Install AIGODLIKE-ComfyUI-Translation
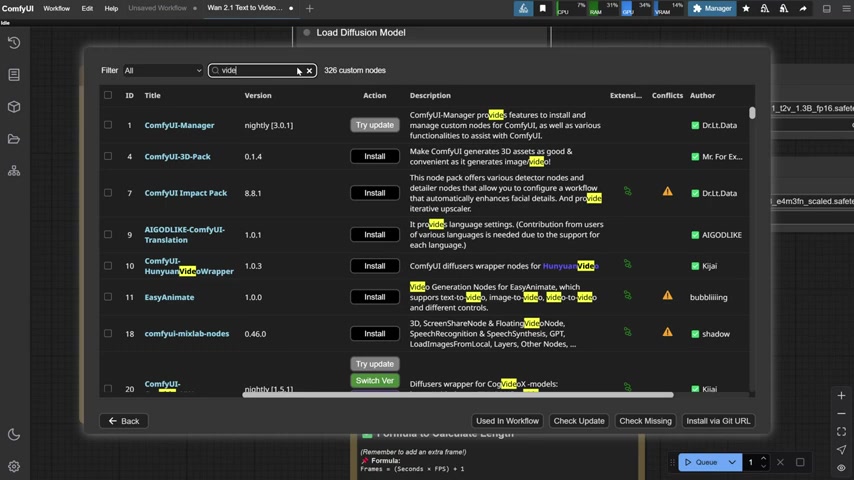The width and height of the screenshot is (854, 480). pyautogui.click(x=375, y=234)
